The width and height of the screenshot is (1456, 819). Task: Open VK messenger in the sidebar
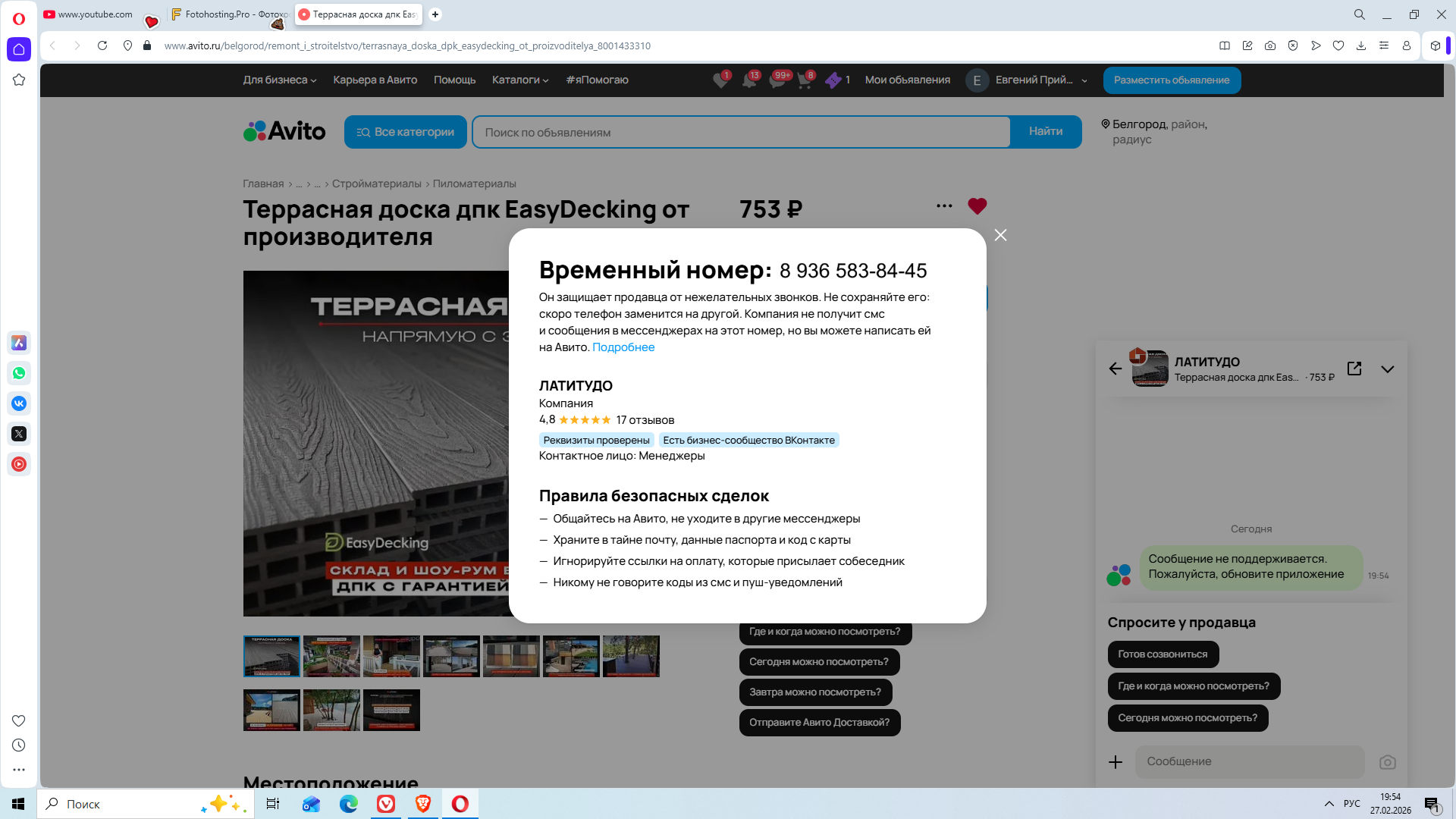19,403
